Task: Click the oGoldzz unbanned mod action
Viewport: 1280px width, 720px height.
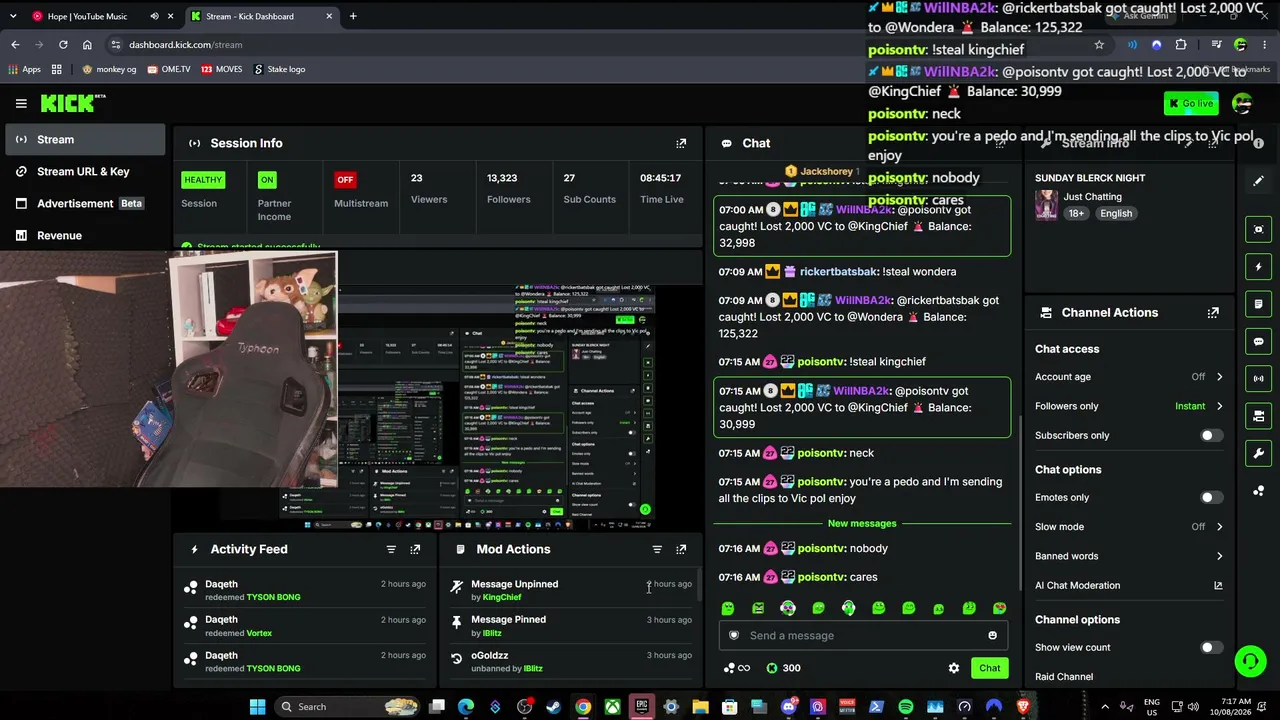Action: tap(570, 662)
